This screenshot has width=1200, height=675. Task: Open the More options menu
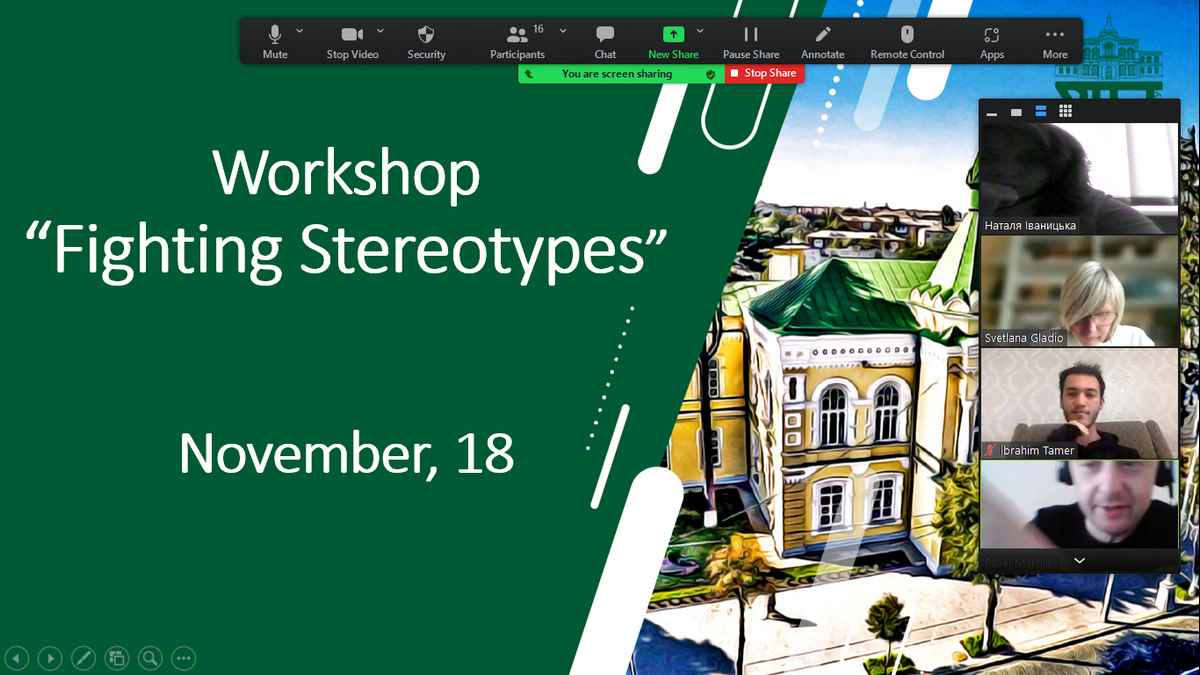tap(1055, 41)
